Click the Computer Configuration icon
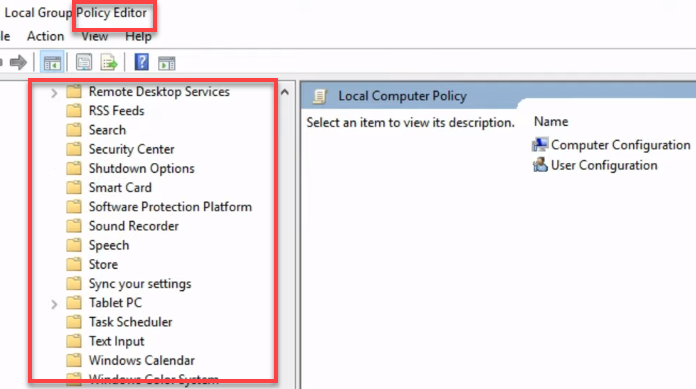The height and width of the screenshot is (389, 696). tap(540, 145)
